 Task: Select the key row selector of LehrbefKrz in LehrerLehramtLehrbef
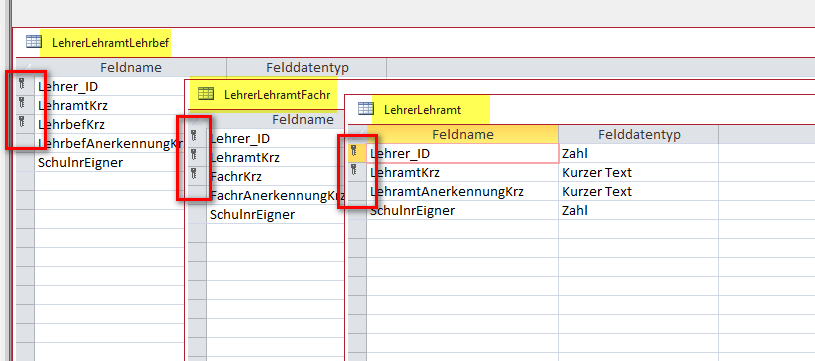click(24, 124)
